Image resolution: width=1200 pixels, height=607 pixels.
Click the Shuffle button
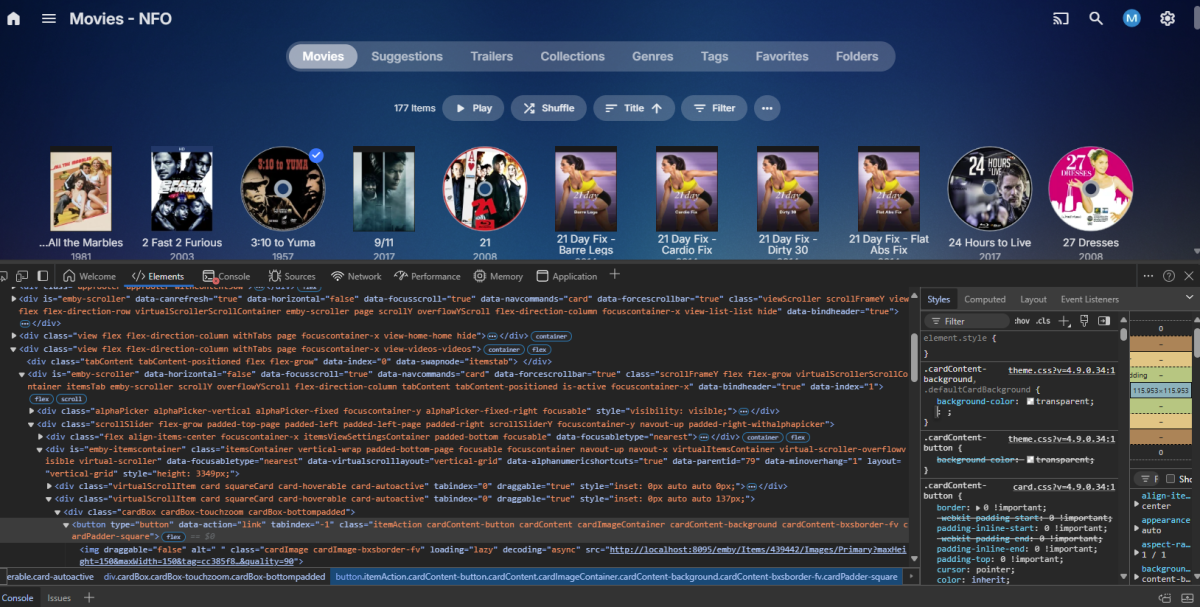point(548,107)
